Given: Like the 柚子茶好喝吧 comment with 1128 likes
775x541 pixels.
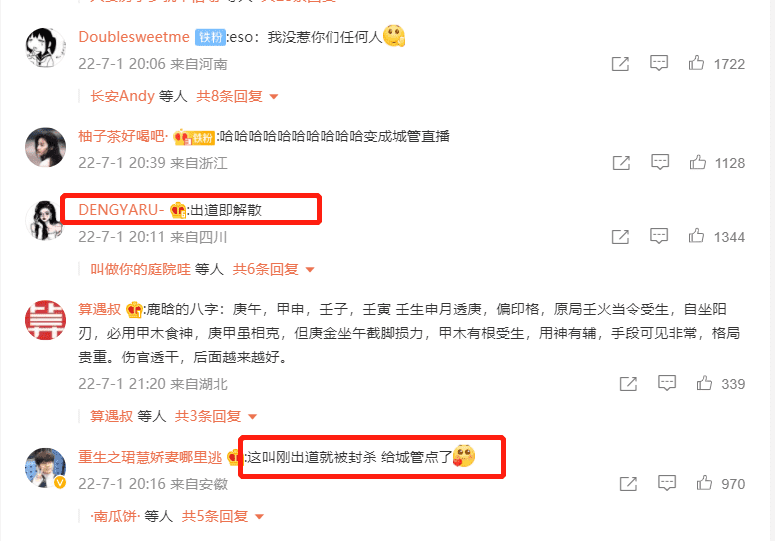Looking at the screenshot, I should [697, 162].
